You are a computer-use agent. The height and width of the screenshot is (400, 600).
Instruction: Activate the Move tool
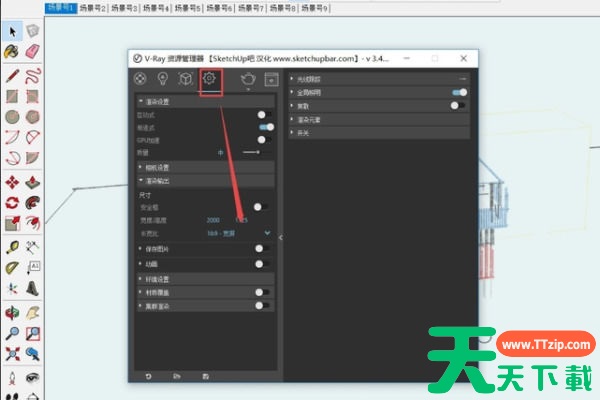pyautogui.click(x=12, y=182)
